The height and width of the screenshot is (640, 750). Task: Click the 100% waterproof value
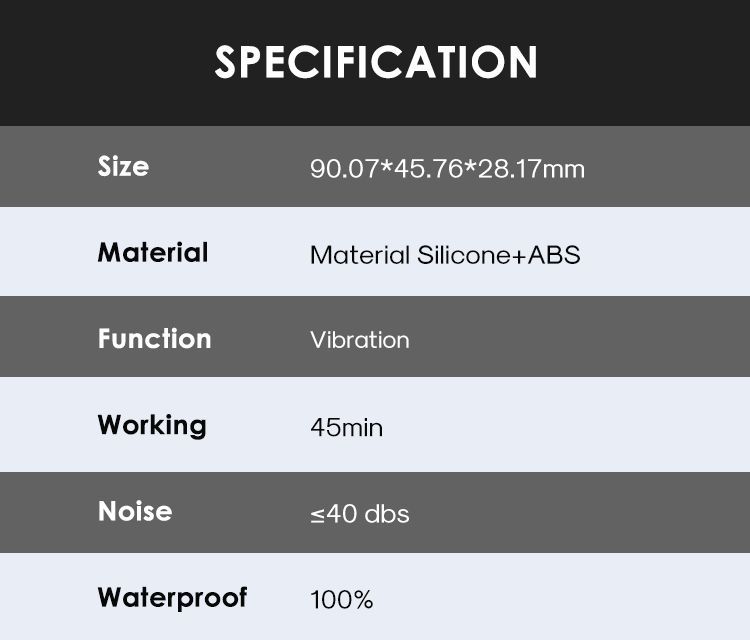point(341,600)
